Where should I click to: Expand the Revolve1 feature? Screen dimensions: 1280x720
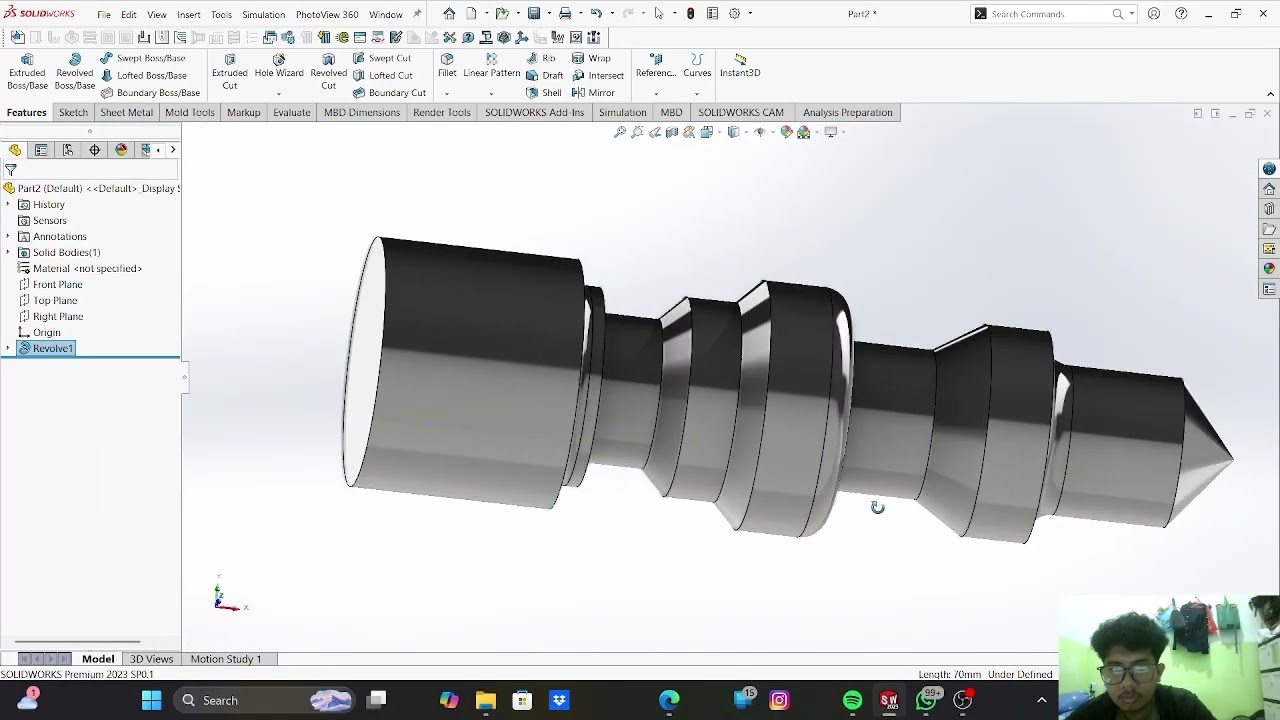pos(8,348)
